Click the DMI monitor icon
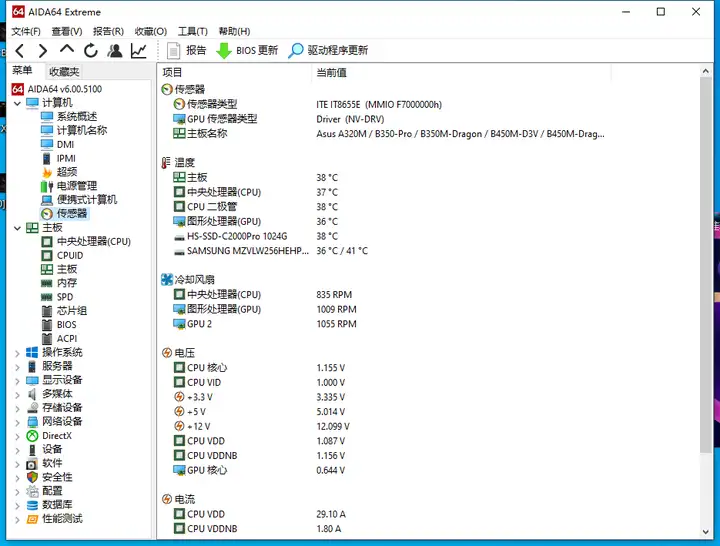The height and width of the screenshot is (546, 720). click(x=47, y=144)
